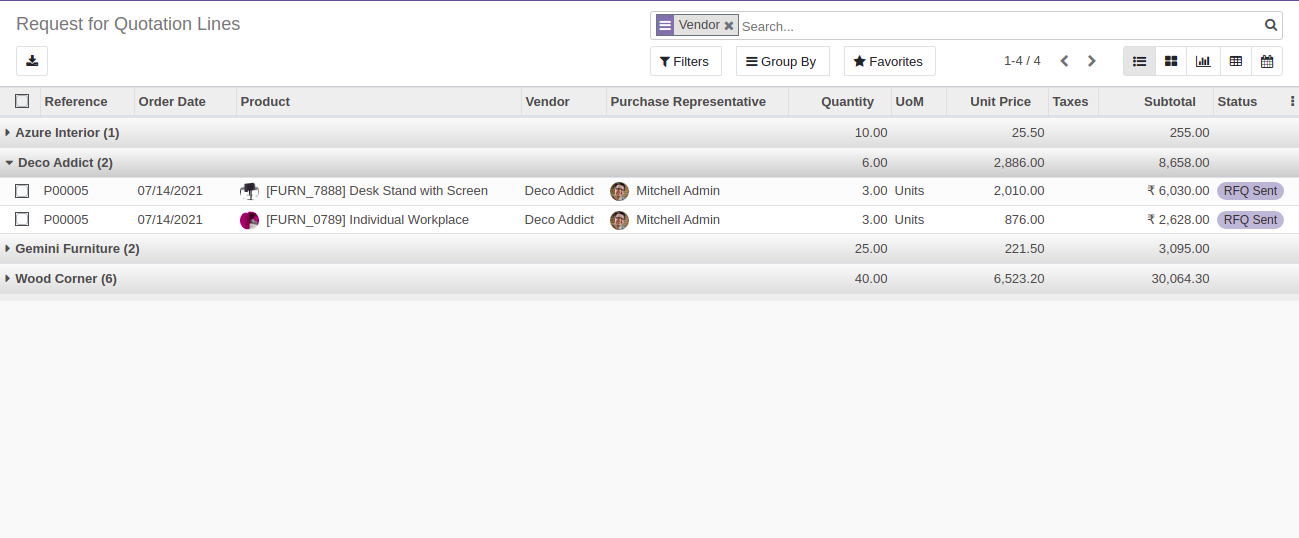Open optional columns menu icon
The width and height of the screenshot is (1299, 538).
[1292, 101]
